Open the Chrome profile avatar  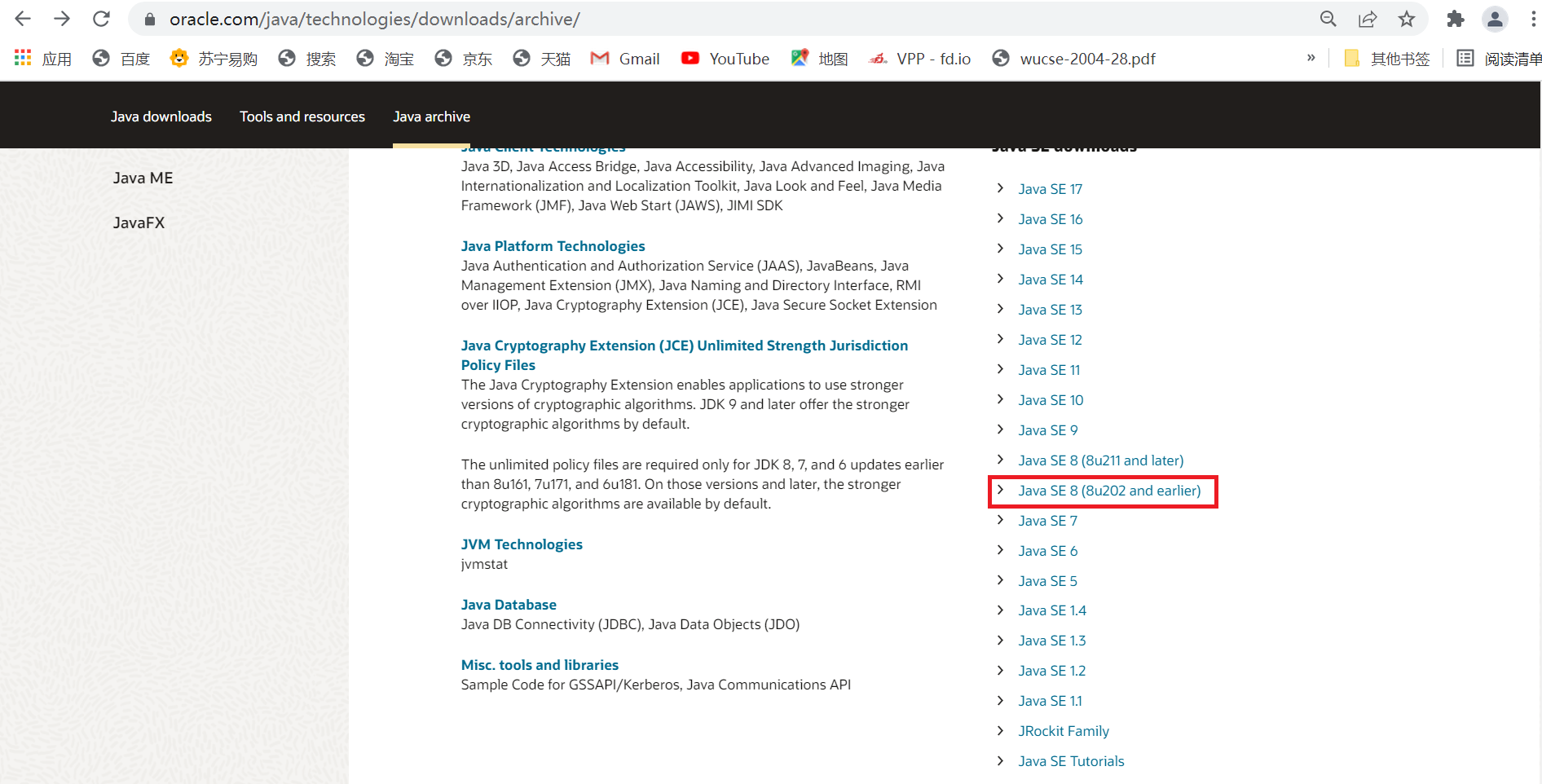click(x=1495, y=19)
